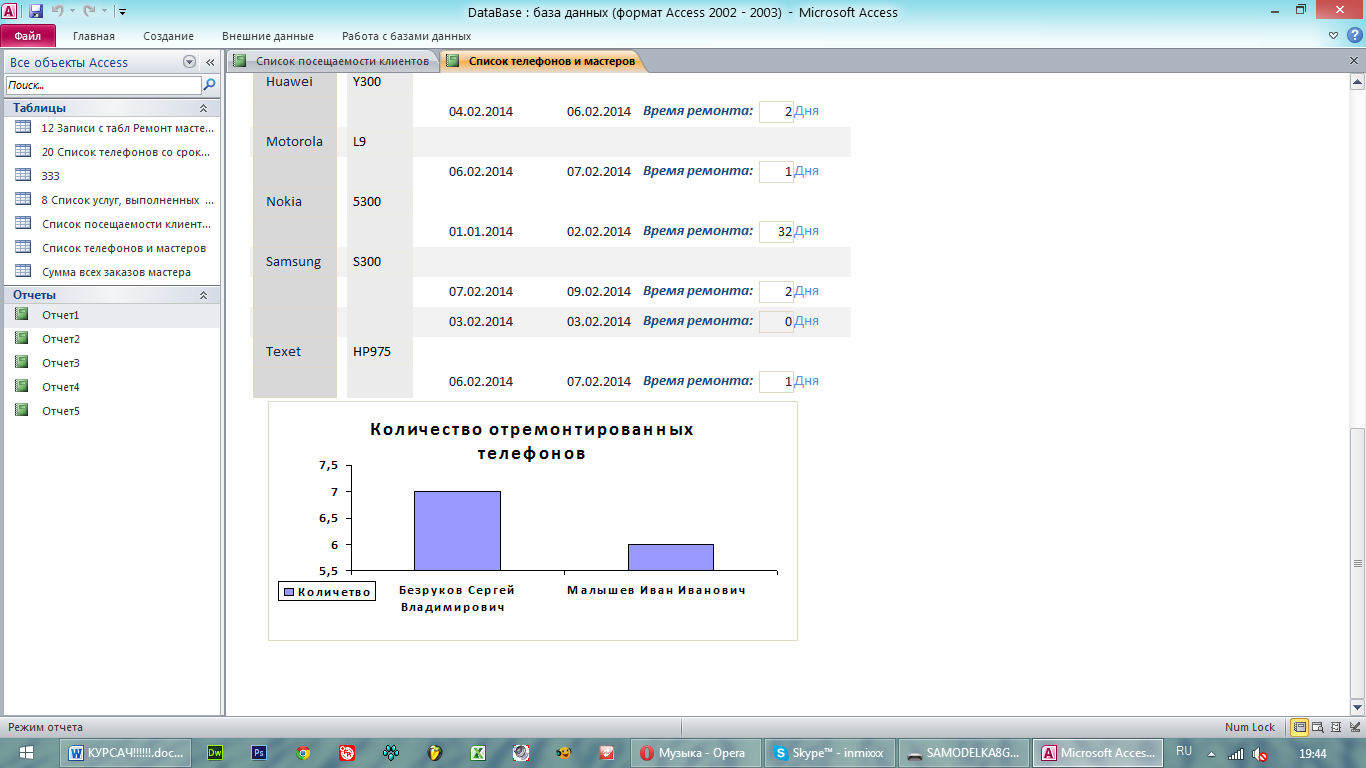Switch to the Главная ribbon tab

coord(94,36)
